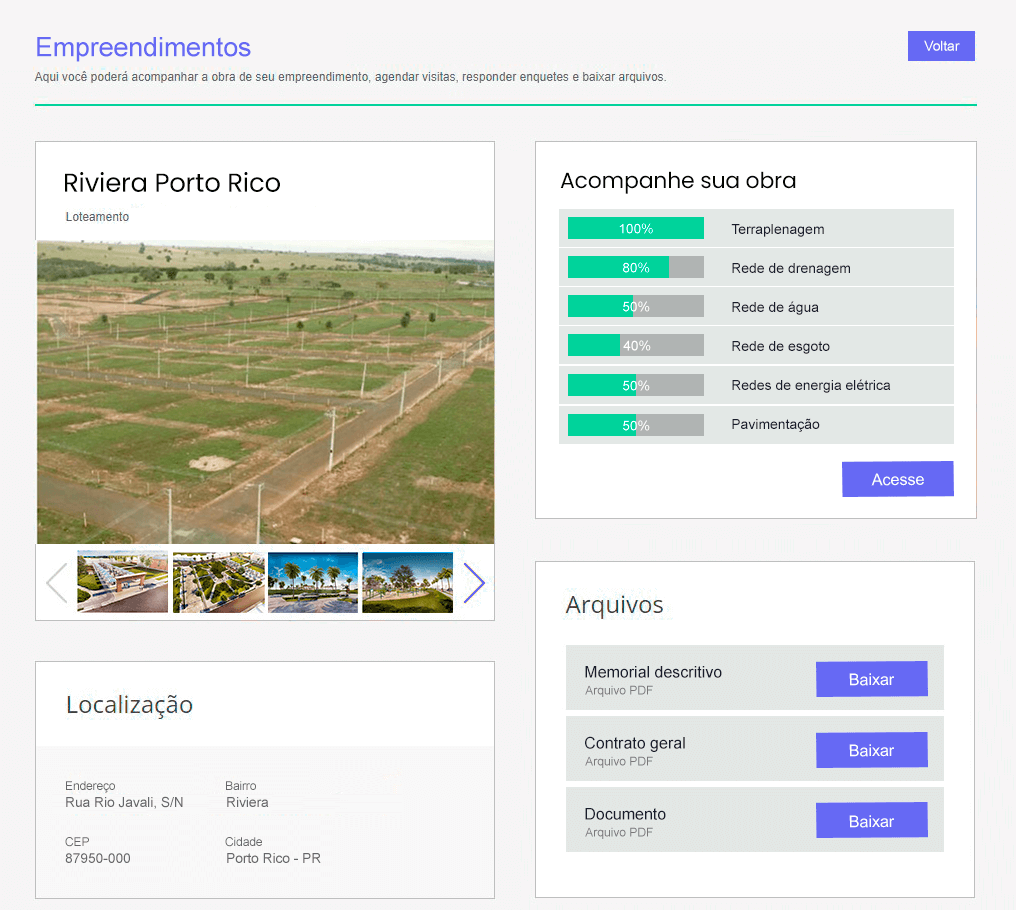Baixar the Documento PDF
The width and height of the screenshot is (1016, 910).
(x=871, y=820)
